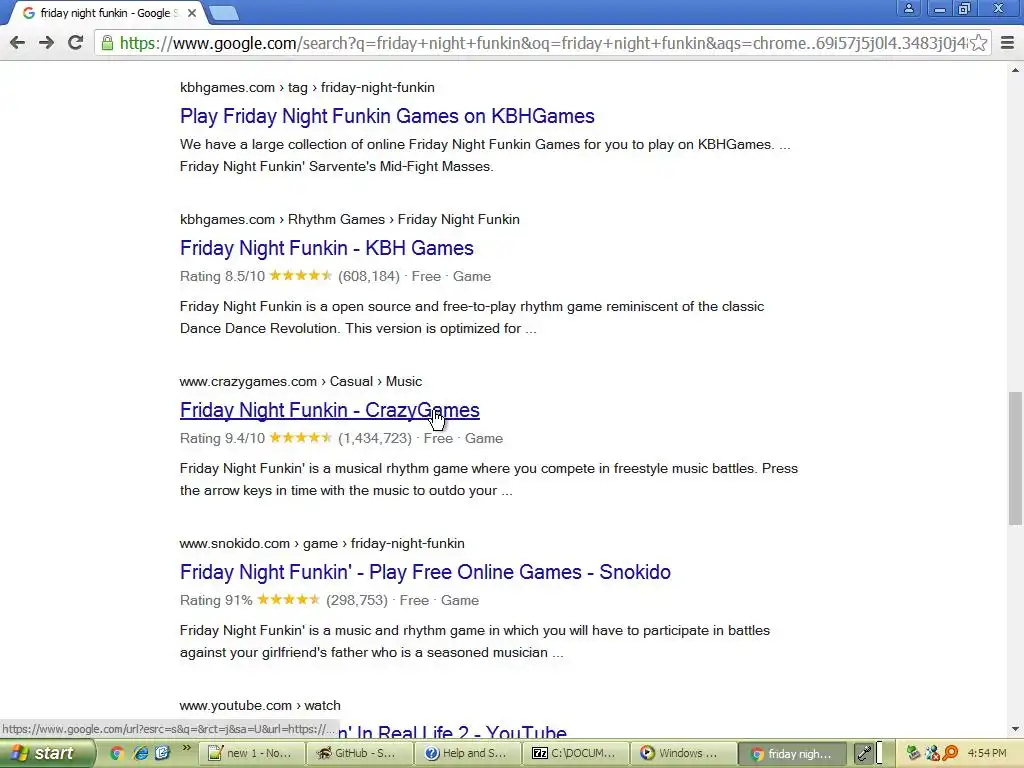Go forward to the next page

(x=46, y=43)
